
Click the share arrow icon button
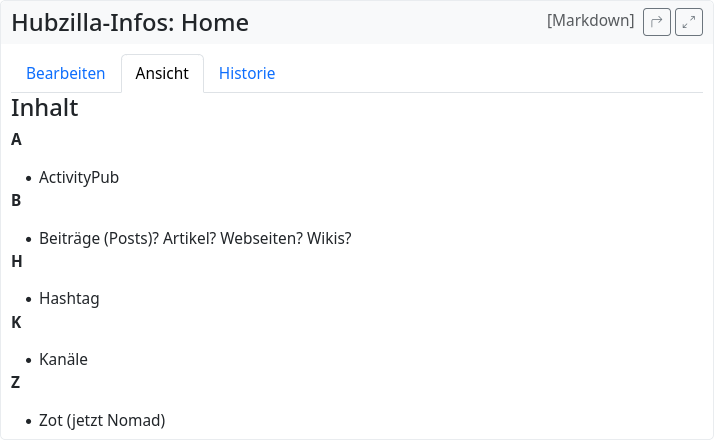point(656,22)
